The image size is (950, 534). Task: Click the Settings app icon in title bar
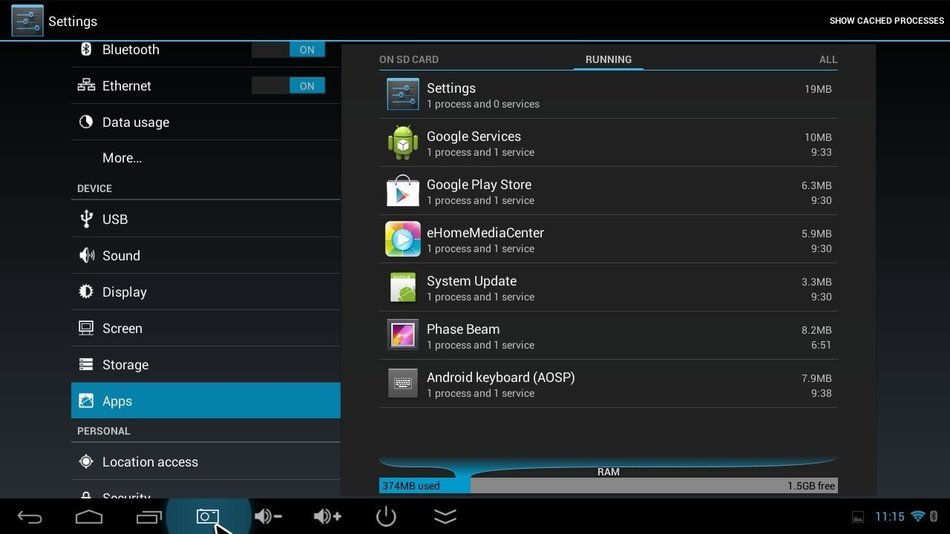tap(27, 21)
